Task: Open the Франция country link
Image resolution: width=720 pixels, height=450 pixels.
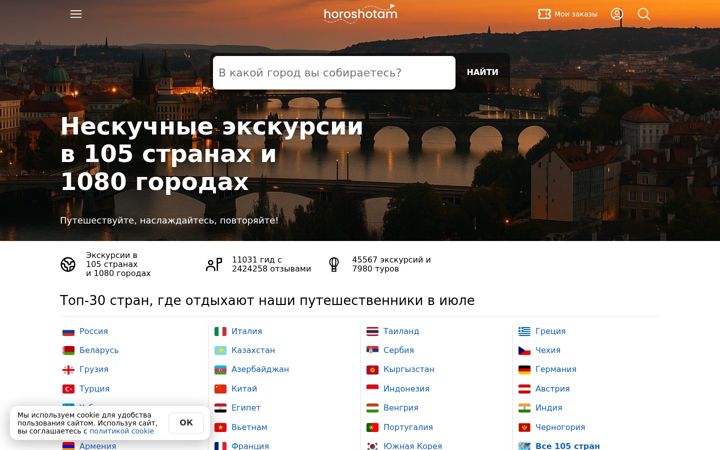Action: [250, 446]
